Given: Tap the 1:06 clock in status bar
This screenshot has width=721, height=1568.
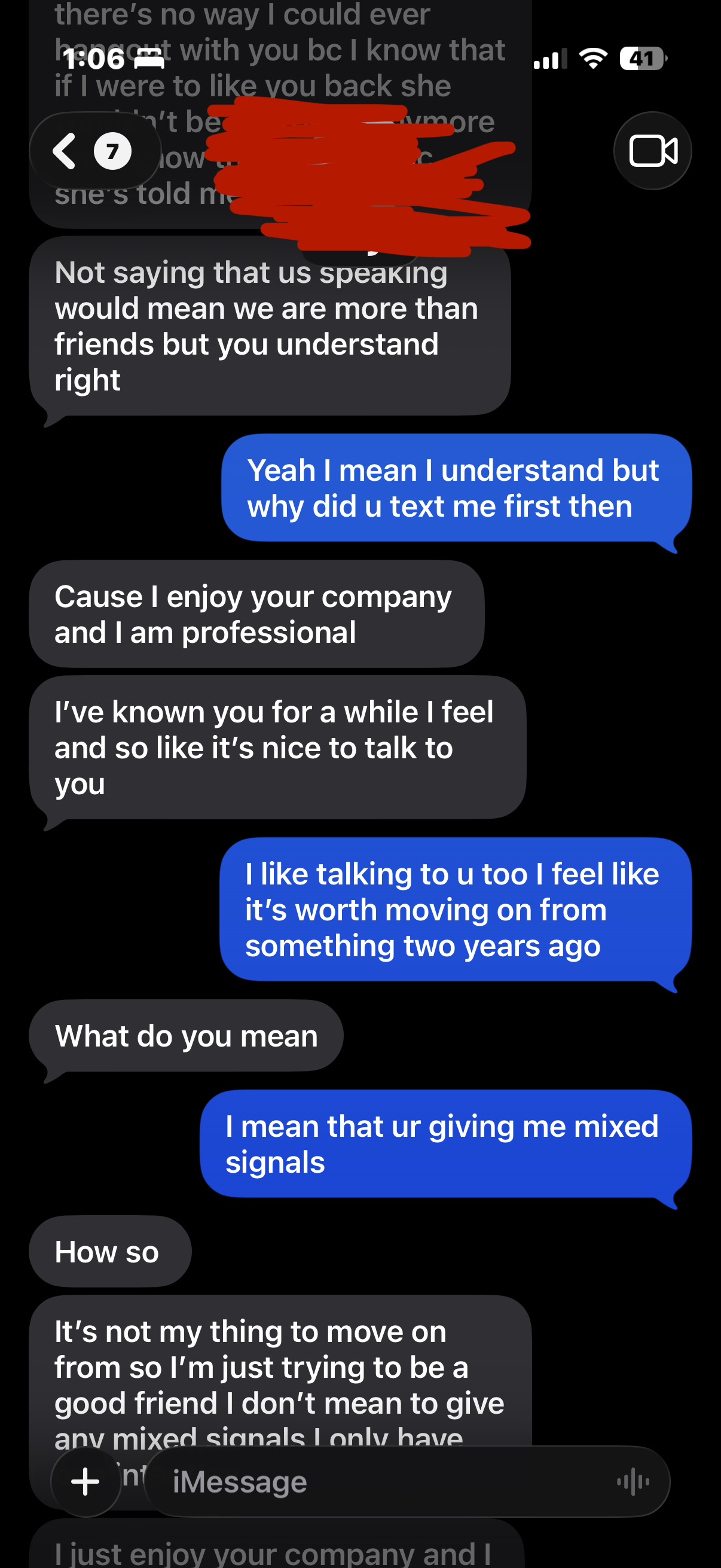Looking at the screenshot, I should click(94, 59).
